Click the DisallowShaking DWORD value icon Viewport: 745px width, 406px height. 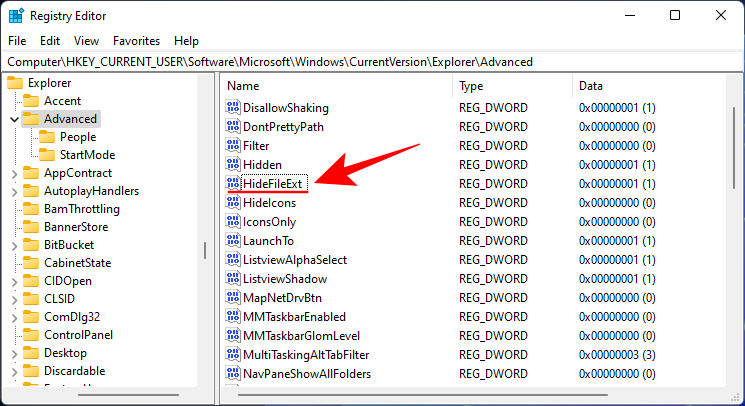click(x=233, y=107)
